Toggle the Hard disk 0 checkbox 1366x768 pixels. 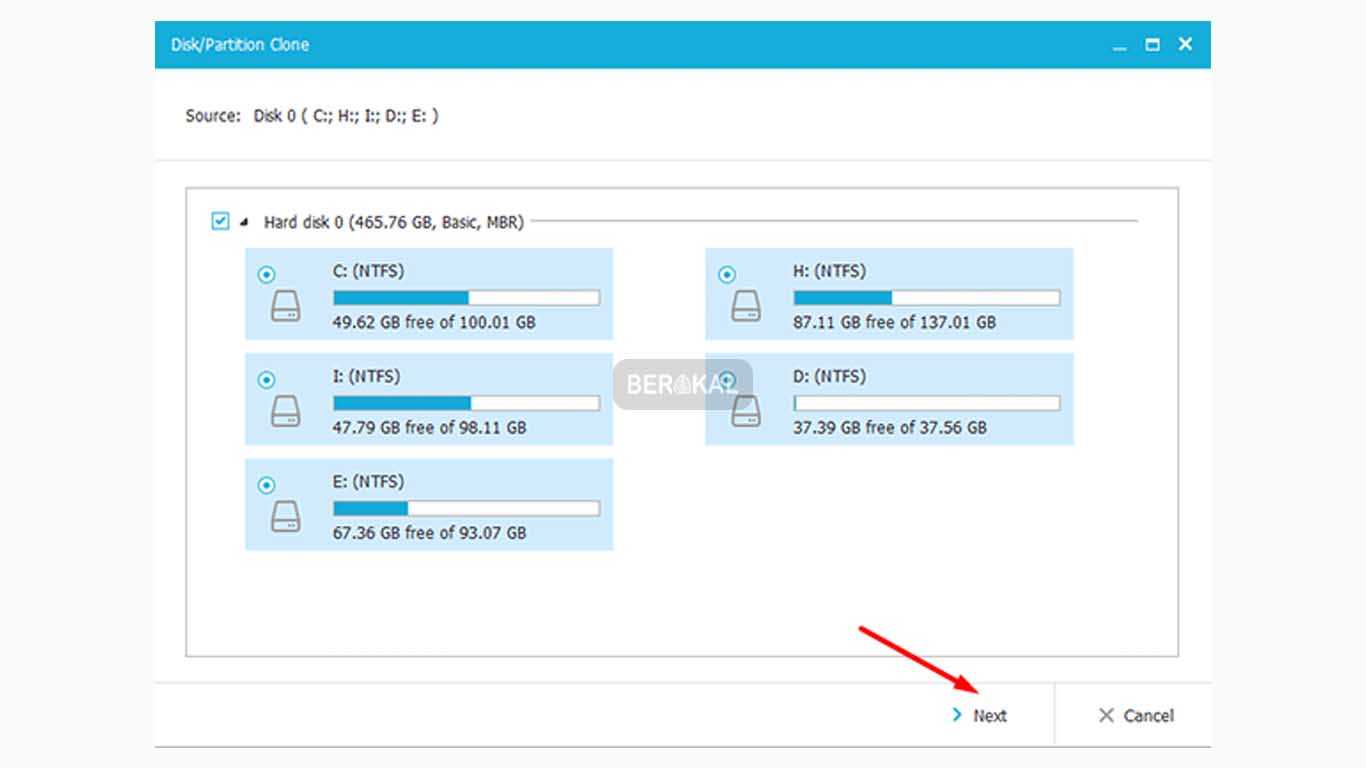220,221
